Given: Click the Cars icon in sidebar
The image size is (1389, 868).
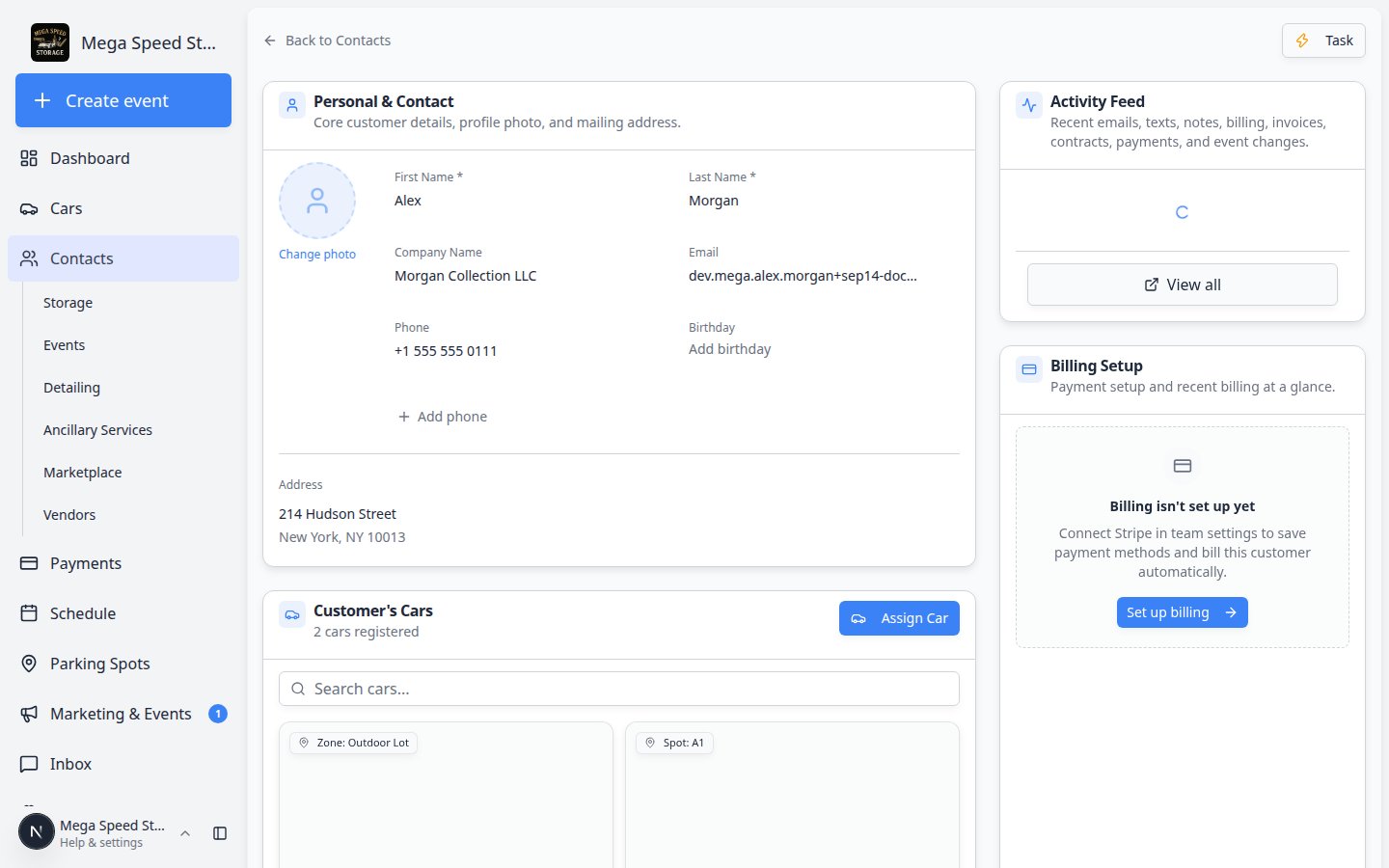Looking at the screenshot, I should pyautogui.click(x=29, y=208).
